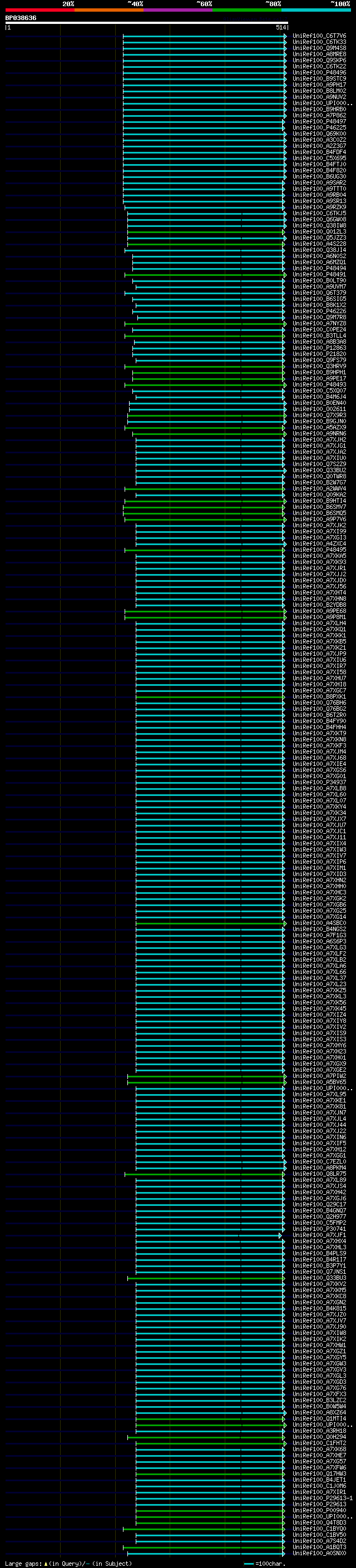356x1568 pixels.
Task: Select hit label UniRef100_B9STC9
Action: point(319,79)
